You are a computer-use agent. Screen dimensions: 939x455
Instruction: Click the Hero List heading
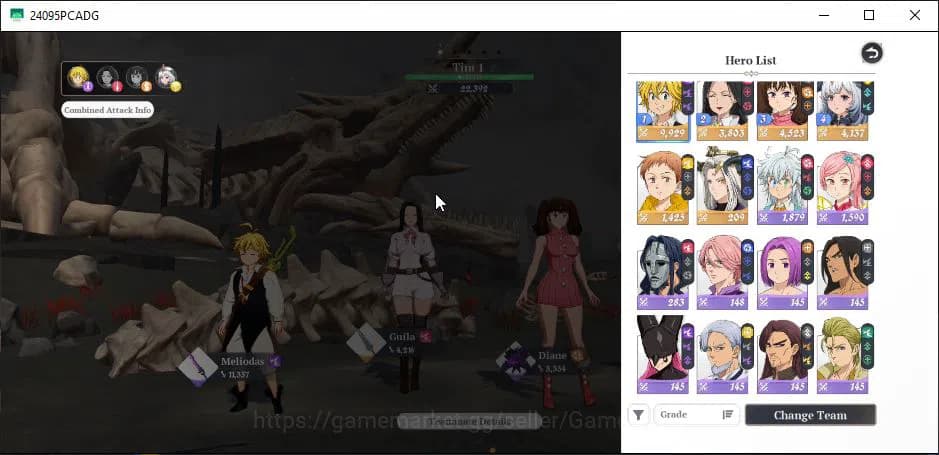click(750, 60)
